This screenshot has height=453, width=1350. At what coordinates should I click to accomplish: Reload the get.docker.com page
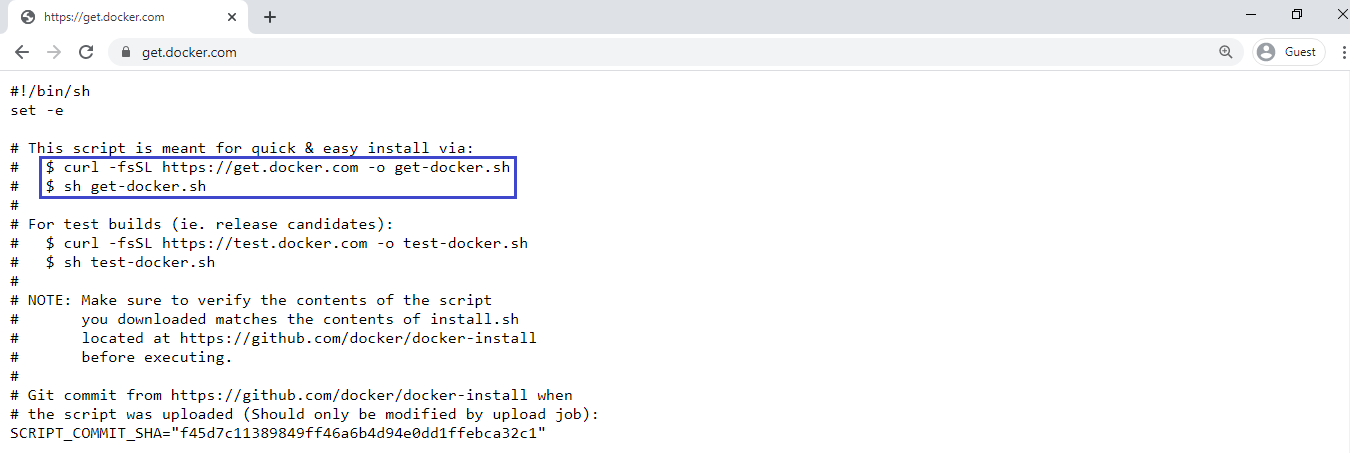point(86,52)
